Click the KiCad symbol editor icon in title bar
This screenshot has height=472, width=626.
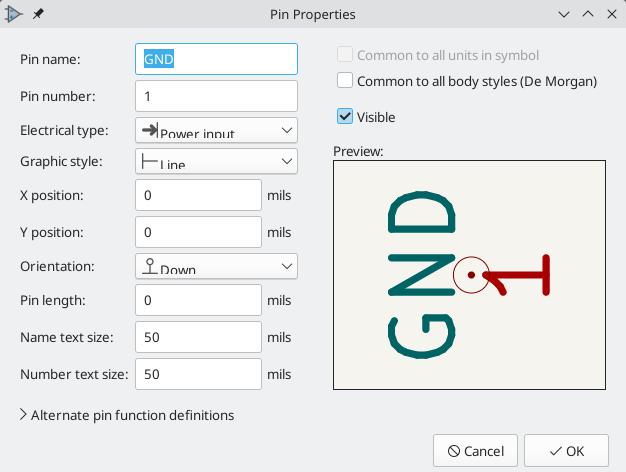pos(14,14)
